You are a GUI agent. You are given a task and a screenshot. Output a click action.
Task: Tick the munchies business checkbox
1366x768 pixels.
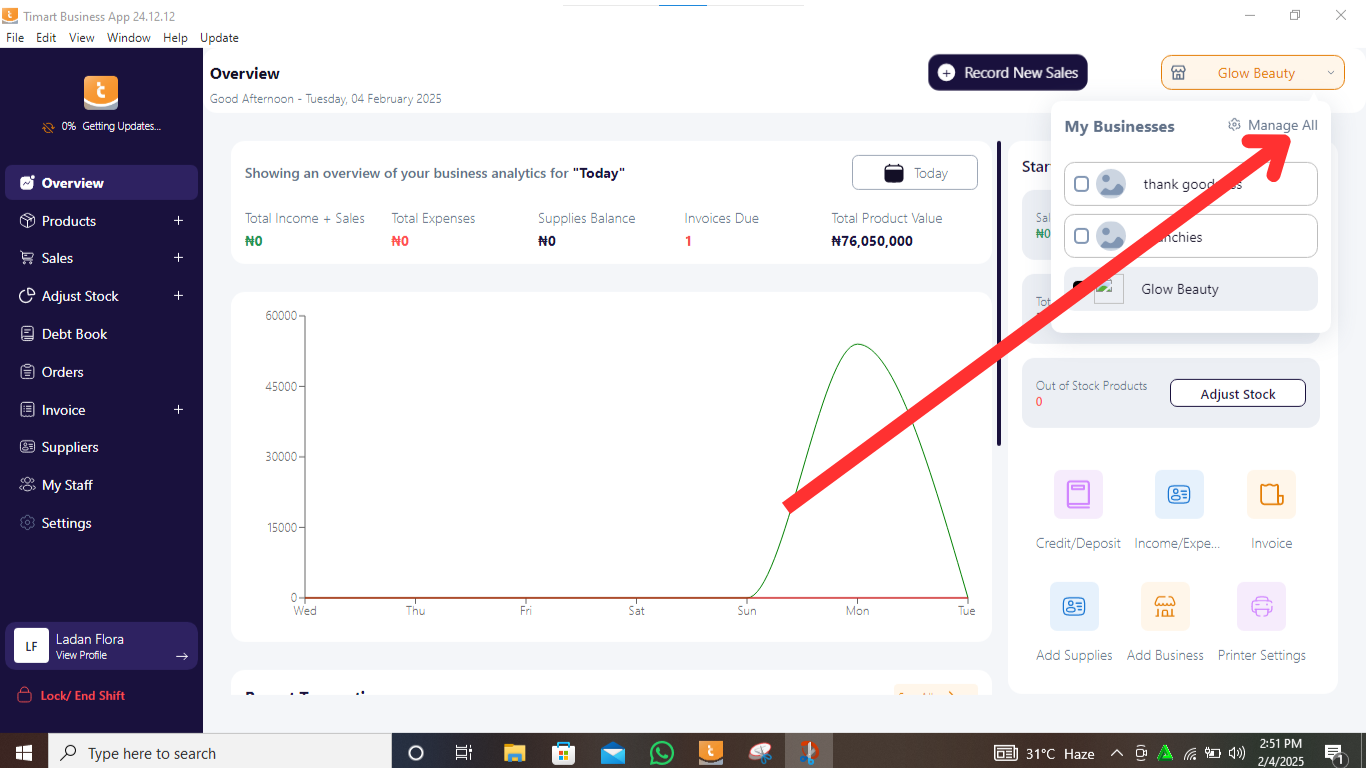1081,236
